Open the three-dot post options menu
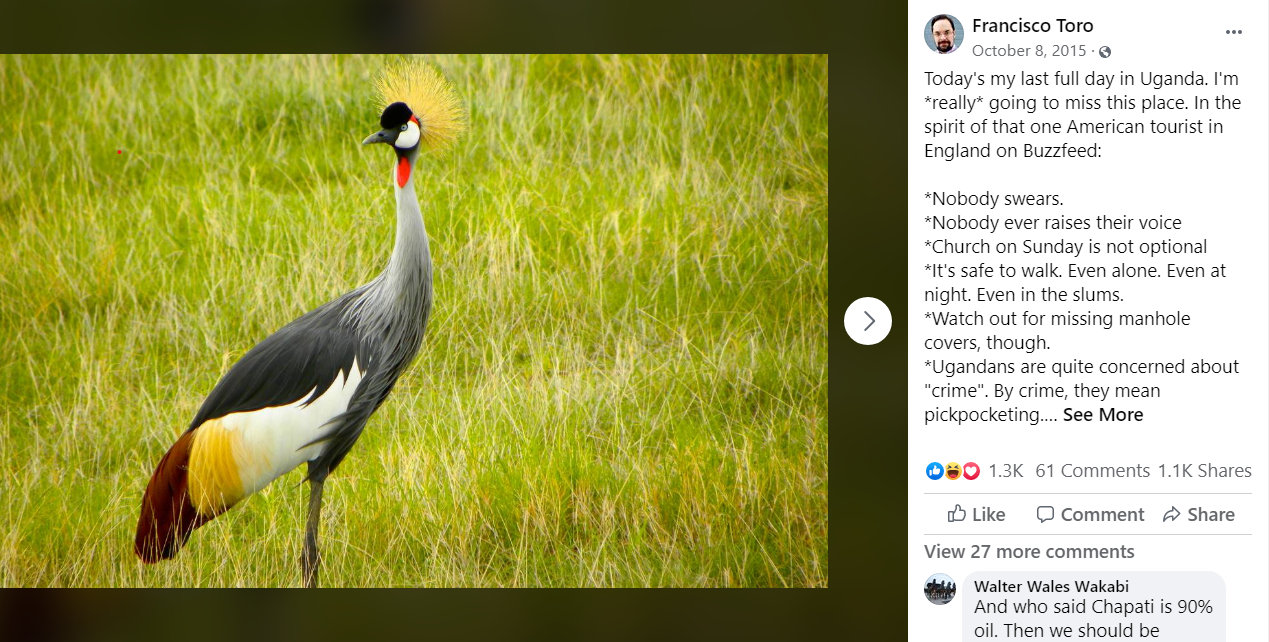Viewport: 1269px width, 642px height. pos(1234,32)
